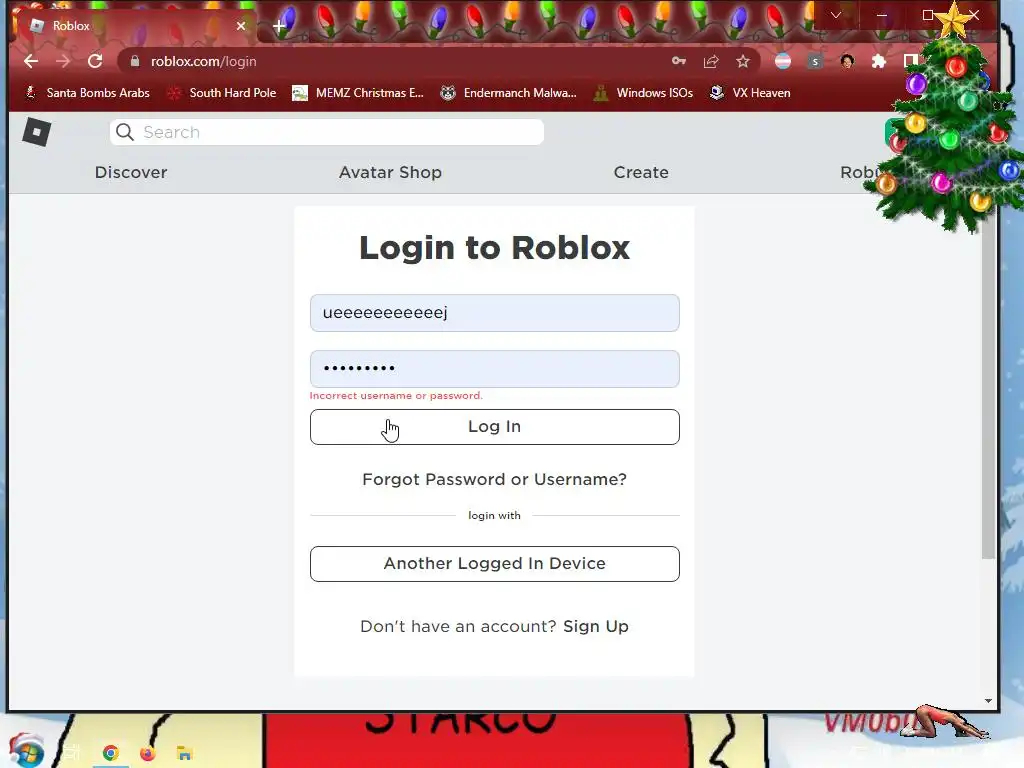Open the Avatar Shop navigation tab
This screenshot has width=1024, height=768.
click(390, 172)
